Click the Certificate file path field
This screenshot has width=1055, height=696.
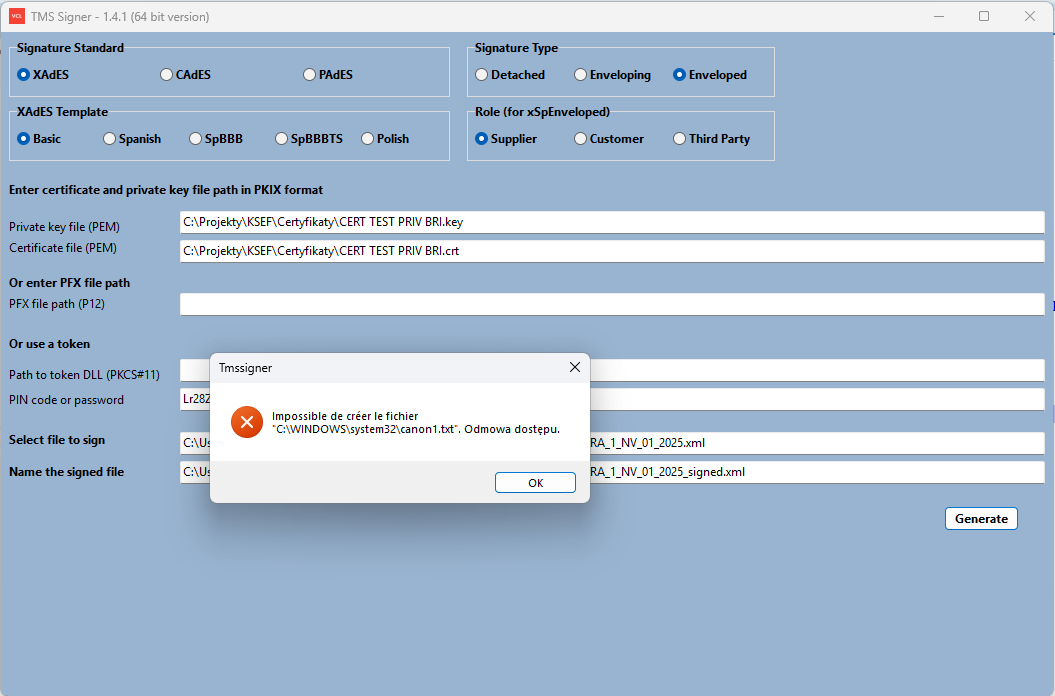(611, 251)
